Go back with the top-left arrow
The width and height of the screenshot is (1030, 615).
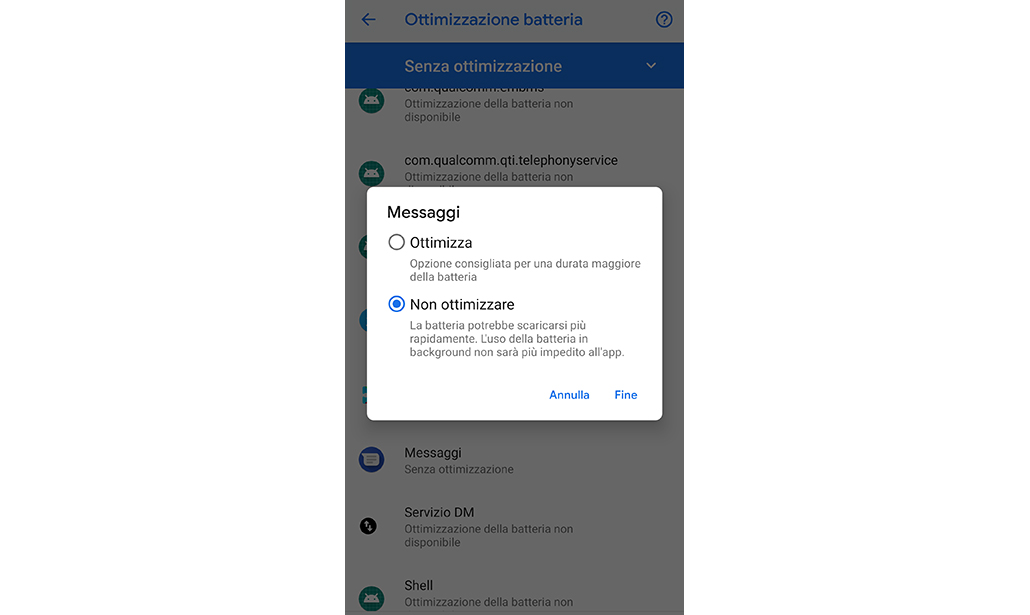click(x=369, y=20)
